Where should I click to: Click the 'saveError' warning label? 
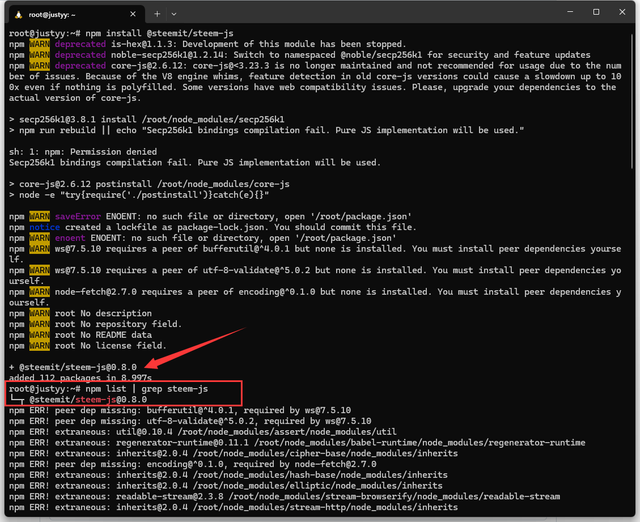point(78,216)
